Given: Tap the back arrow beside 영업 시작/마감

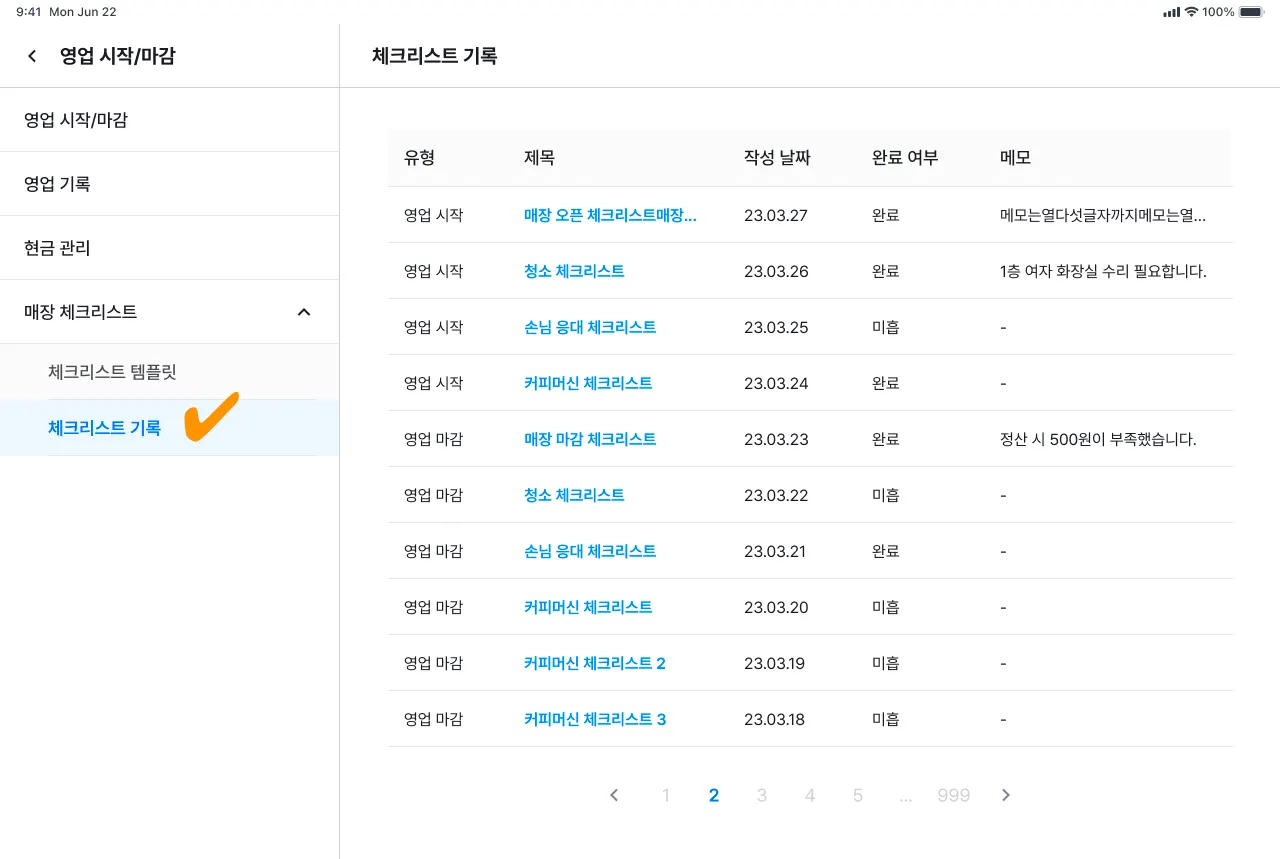Looking at the screenshot, I should click(33, 56).
